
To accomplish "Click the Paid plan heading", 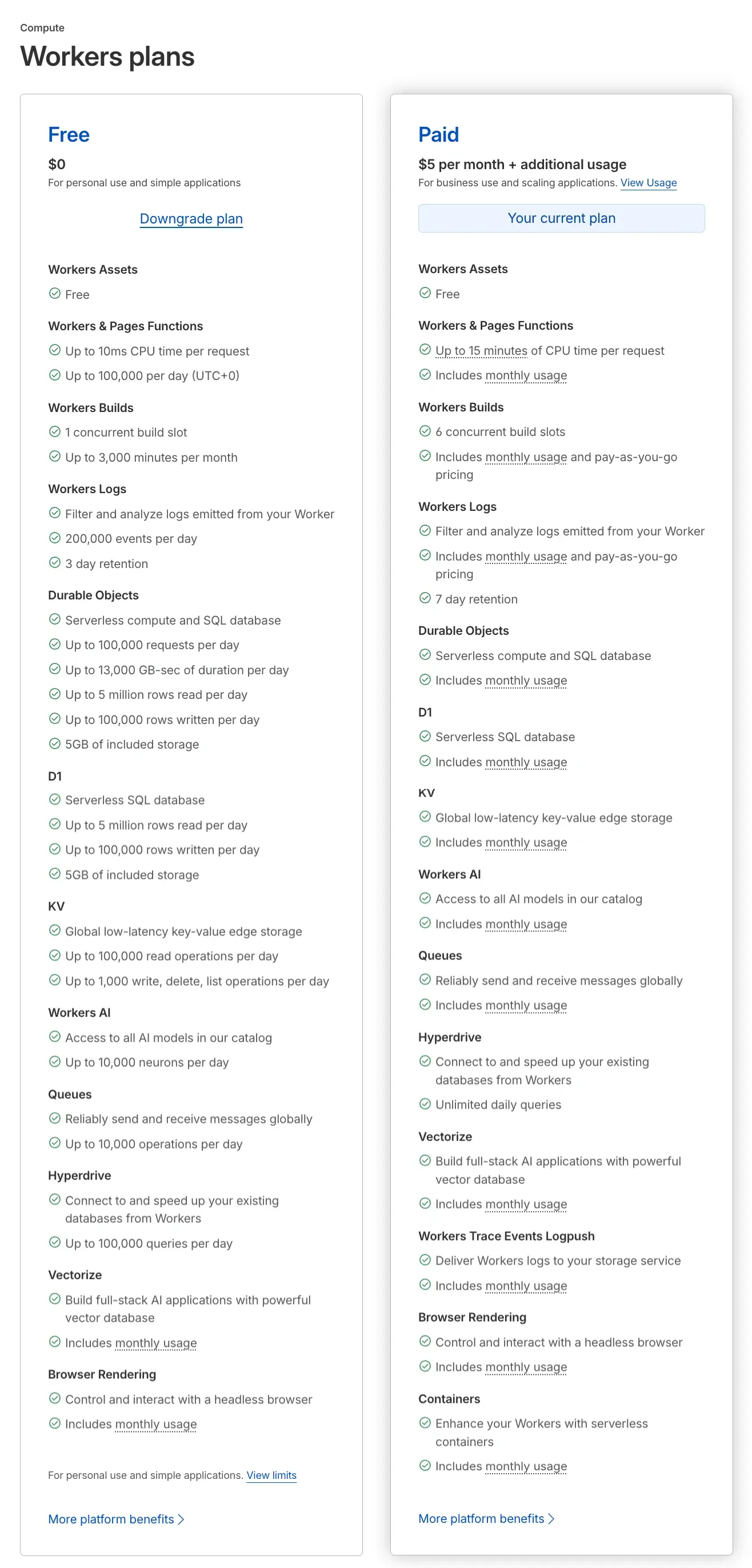I will point(438,134).
